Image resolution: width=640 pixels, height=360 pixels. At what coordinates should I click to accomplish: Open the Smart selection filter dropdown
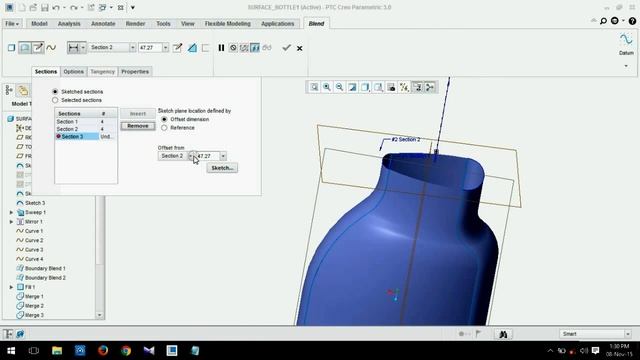628,334
